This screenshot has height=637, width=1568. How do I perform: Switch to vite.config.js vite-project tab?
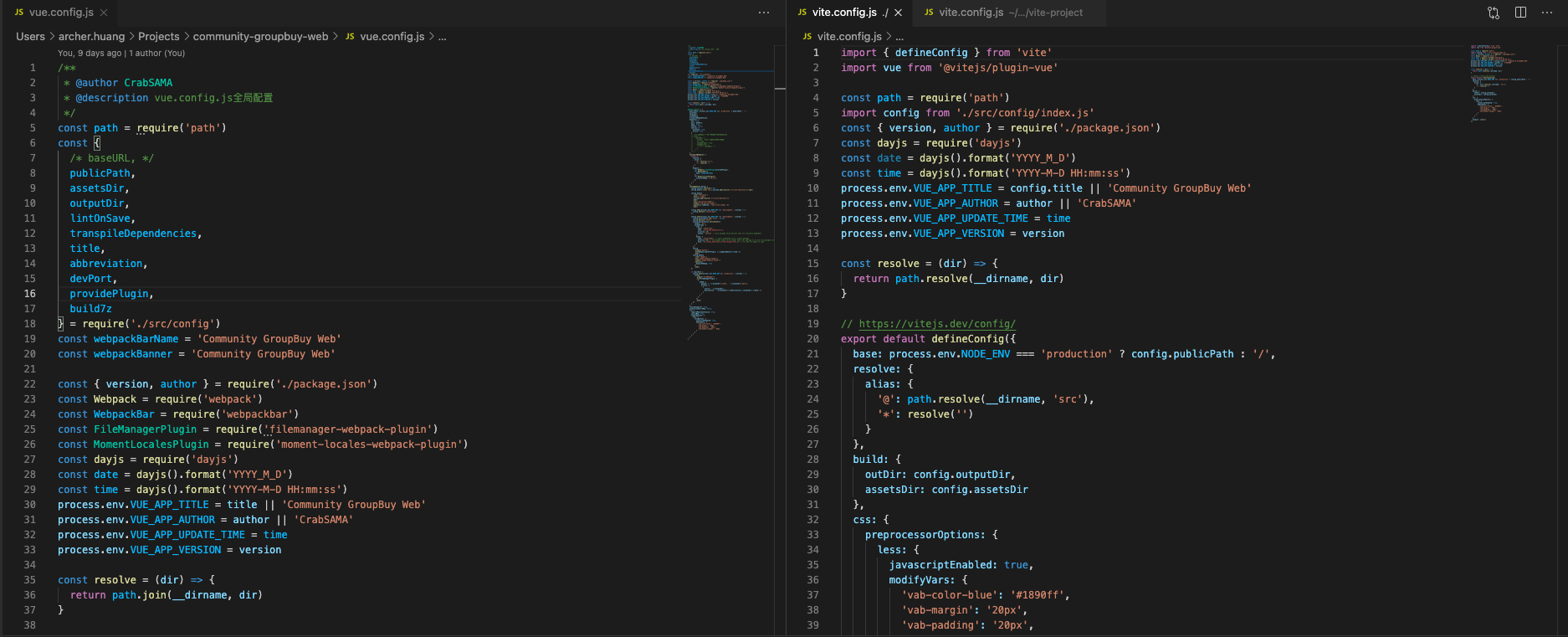coord(1011,13)
